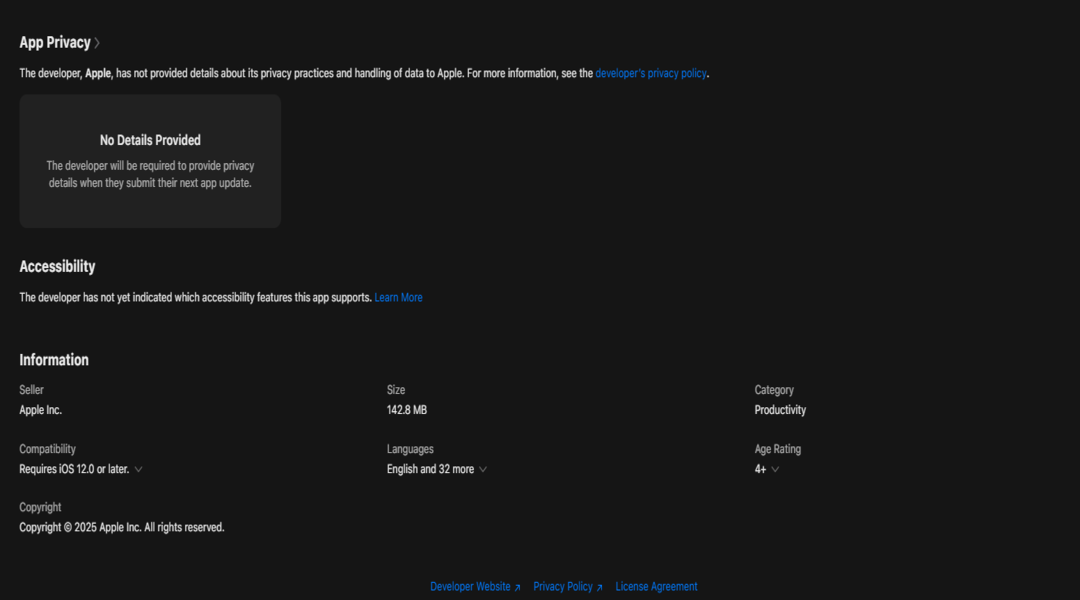
Task: Expand the Age Rating 4+ chevron
Action: point(775,469)
